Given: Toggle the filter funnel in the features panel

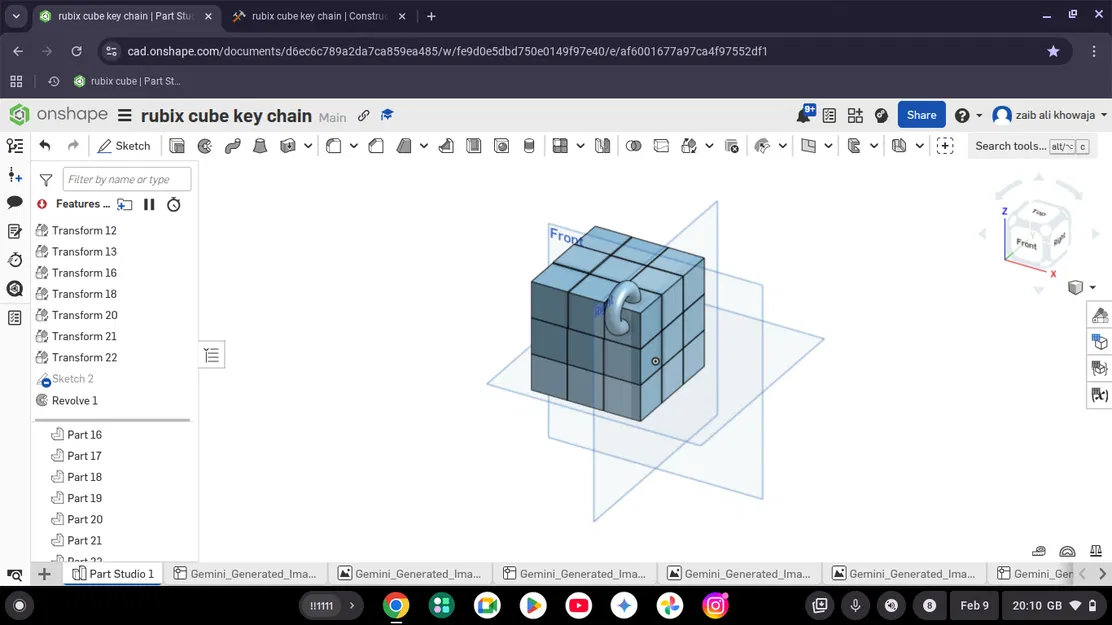Looking at the screenshot, I should (46, 181).
